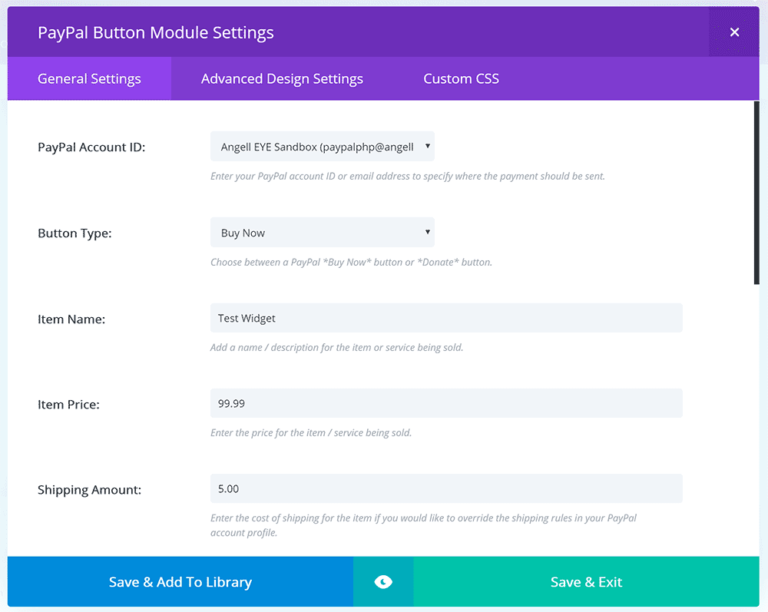The width and height of the screenshot is (768, 612).
Task: Open Advanced Design Settings tab
Action: tap(282, 79)
